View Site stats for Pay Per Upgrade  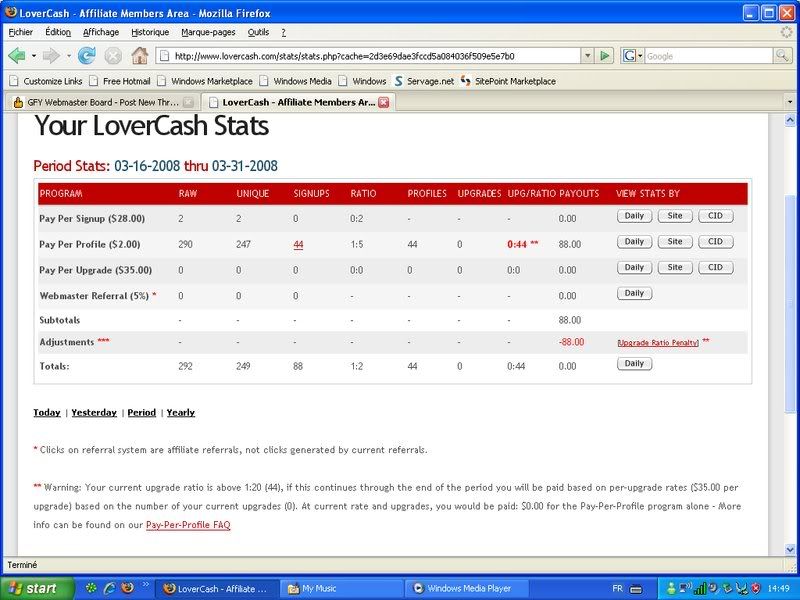point(674,267)
